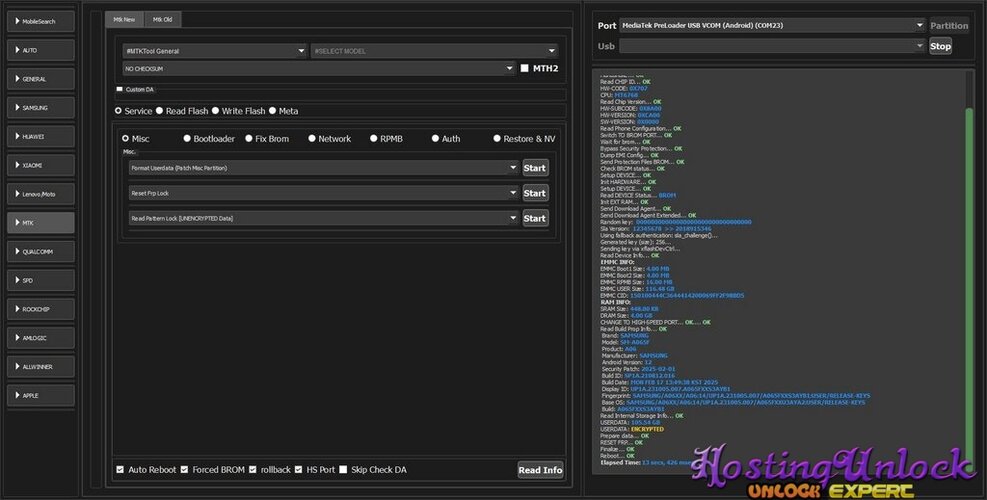Expand the AUTO sidebar category
The height and width of the screenshot is (500, 987).
click(41, 50)
